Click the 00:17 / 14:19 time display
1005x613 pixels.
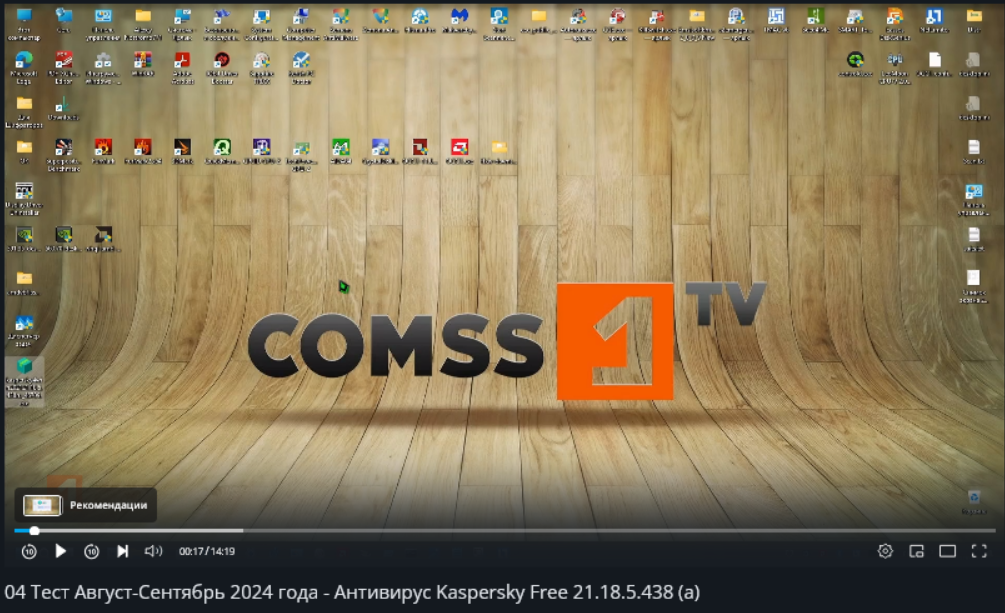(206, 551)
